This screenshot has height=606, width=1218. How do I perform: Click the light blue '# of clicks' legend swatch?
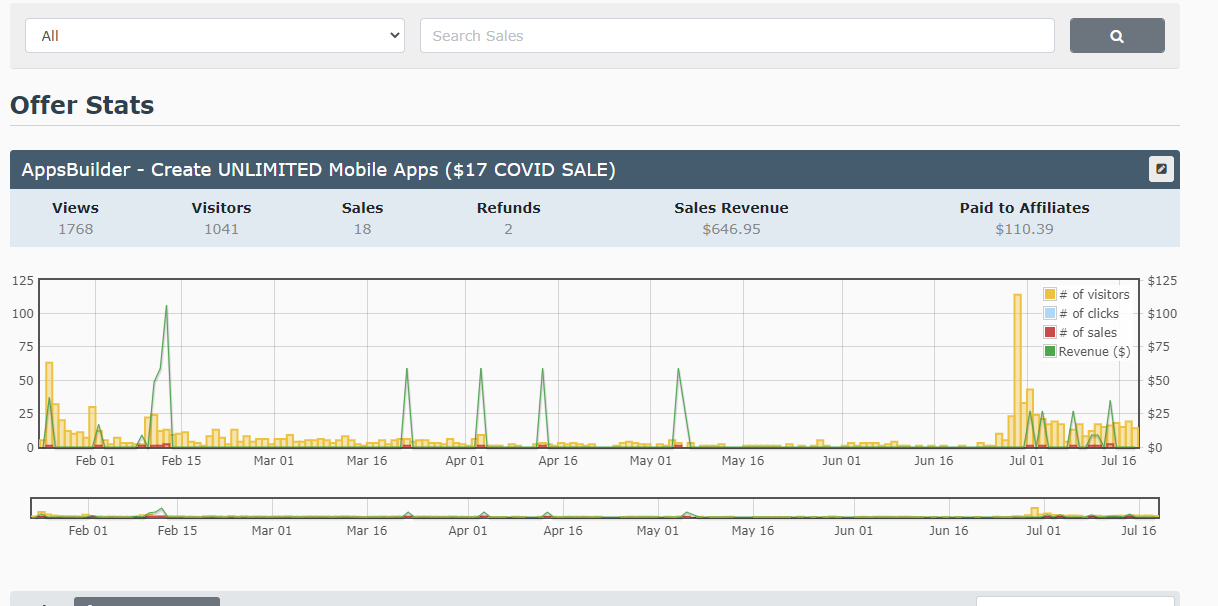[x=1049, y=314]
